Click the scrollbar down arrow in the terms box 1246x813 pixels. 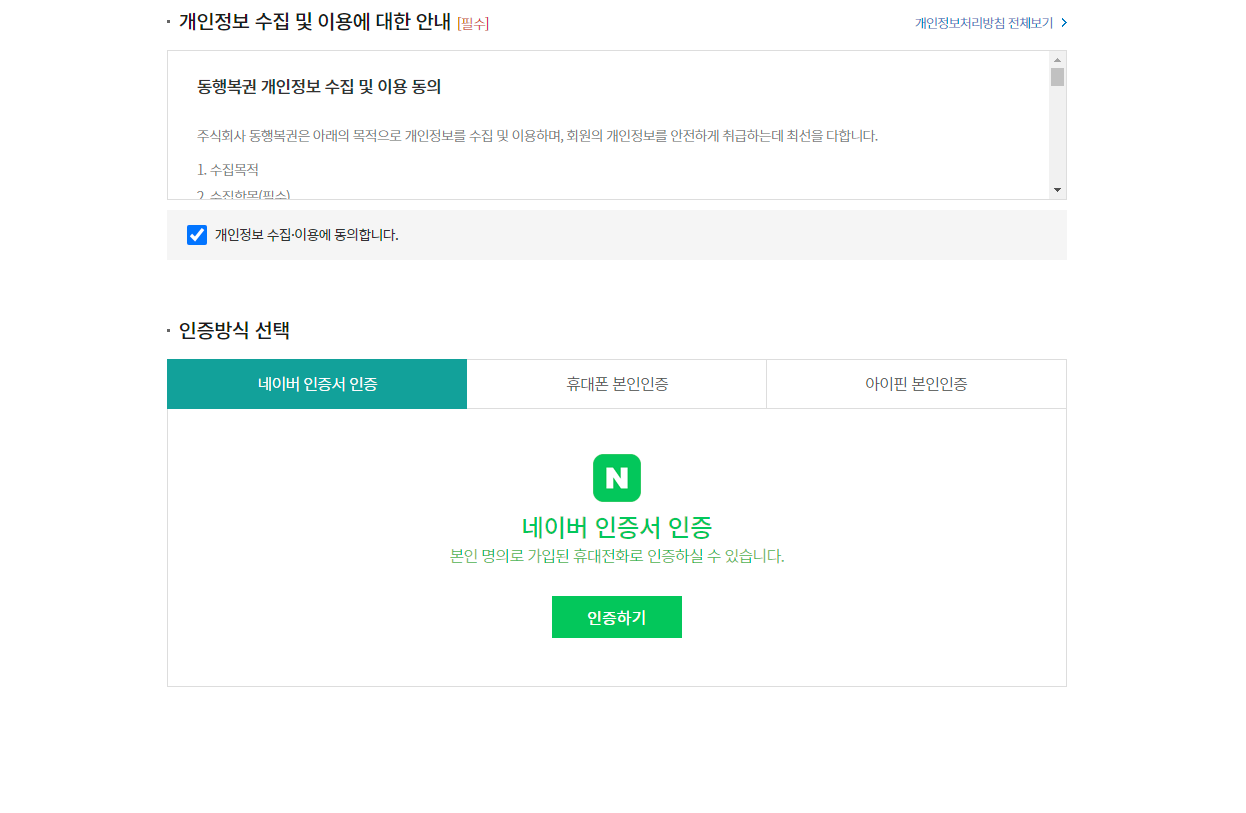point(1057,190)
